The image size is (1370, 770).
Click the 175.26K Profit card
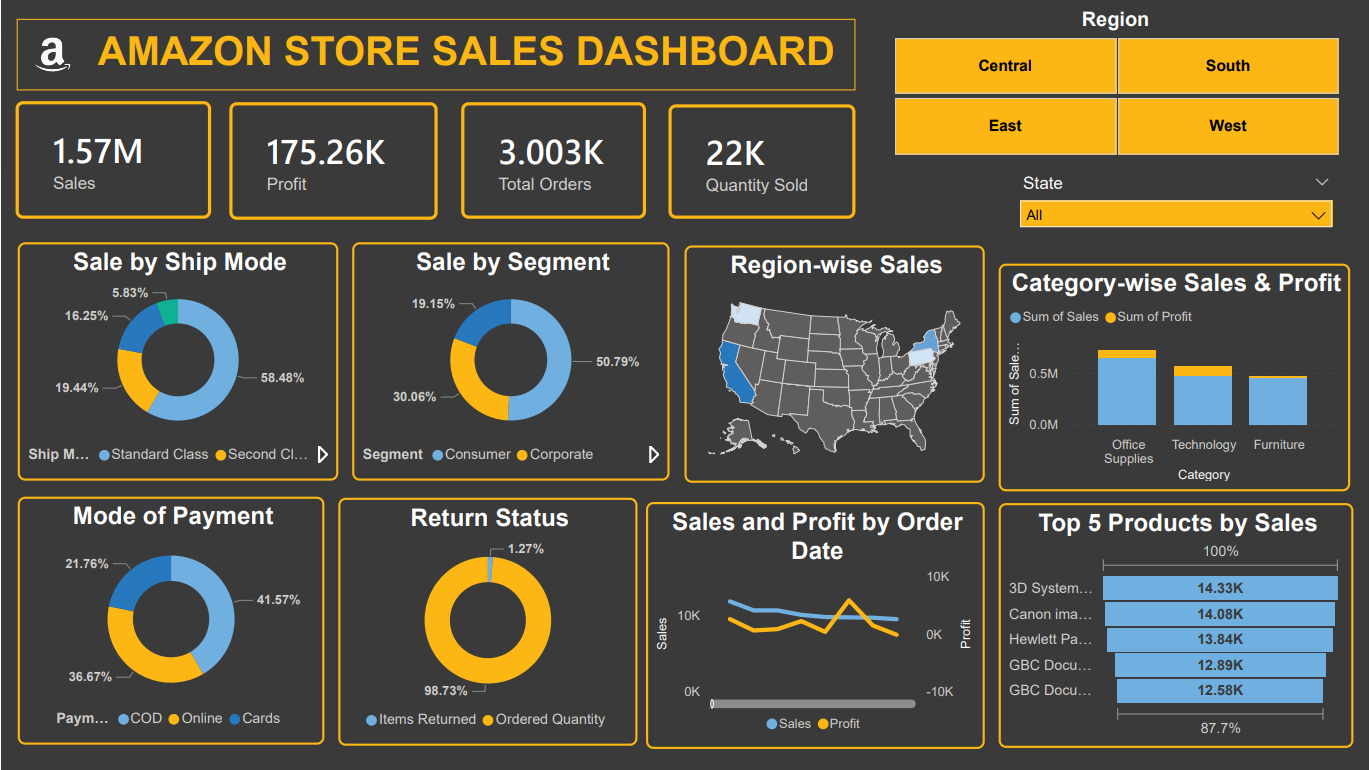(x=334, y=160)
